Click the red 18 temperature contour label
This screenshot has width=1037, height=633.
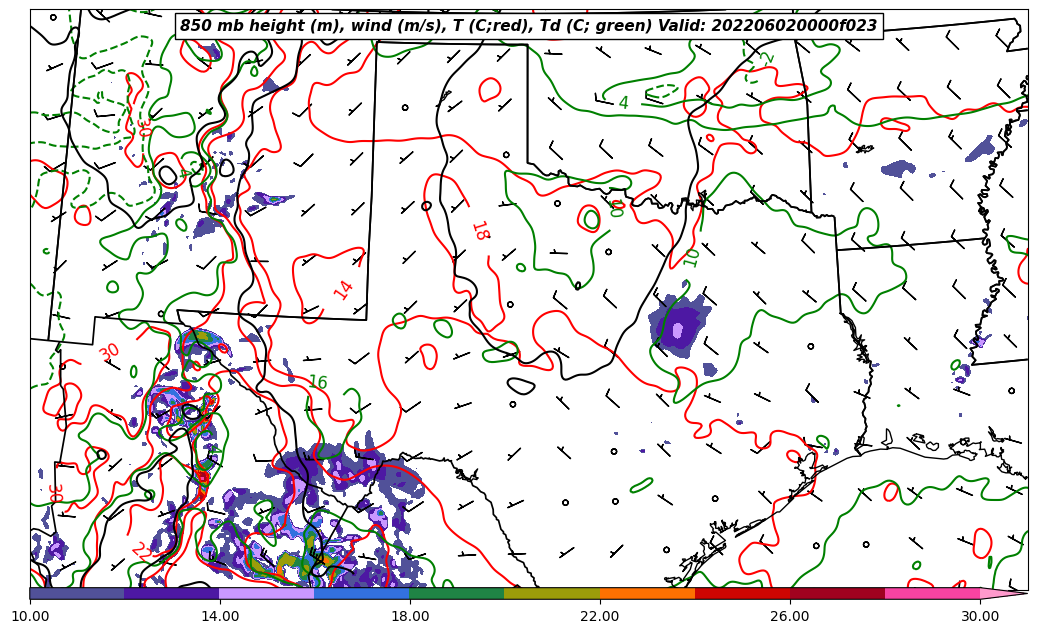coord(481,231)
